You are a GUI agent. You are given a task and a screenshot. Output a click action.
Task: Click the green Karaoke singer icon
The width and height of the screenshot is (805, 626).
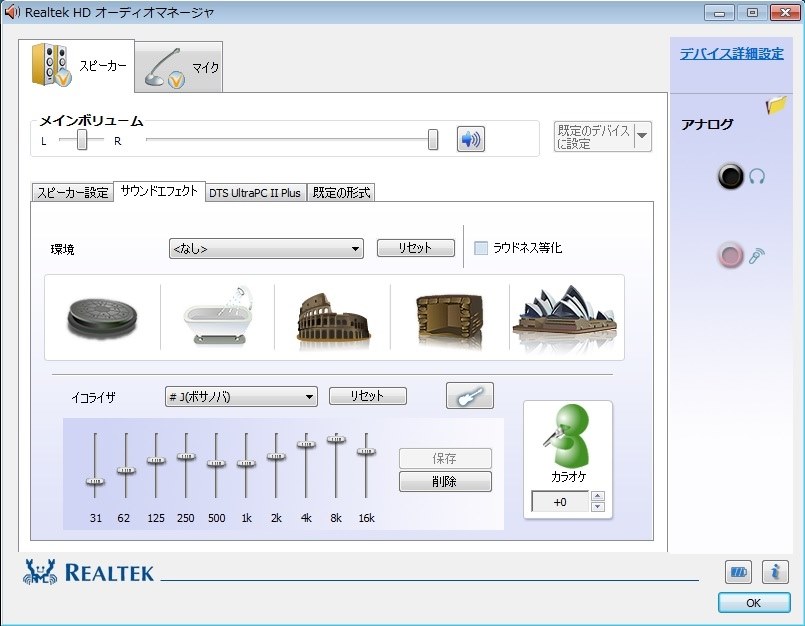click(567, 435)
